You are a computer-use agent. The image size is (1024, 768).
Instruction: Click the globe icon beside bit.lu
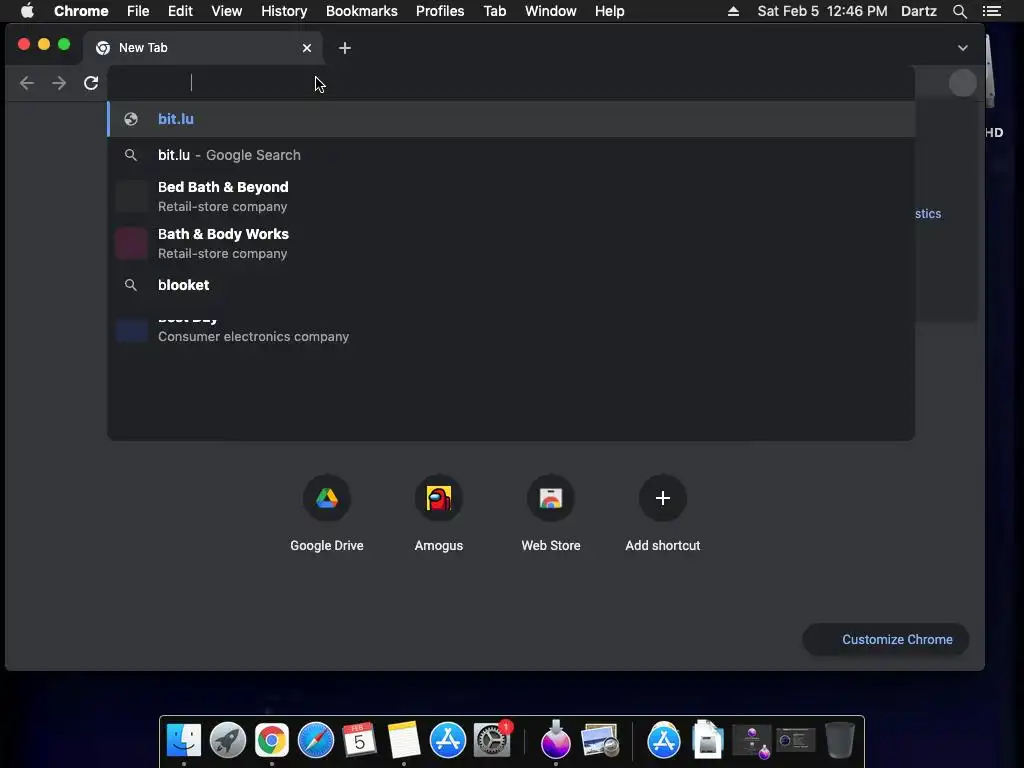(131, 119)
